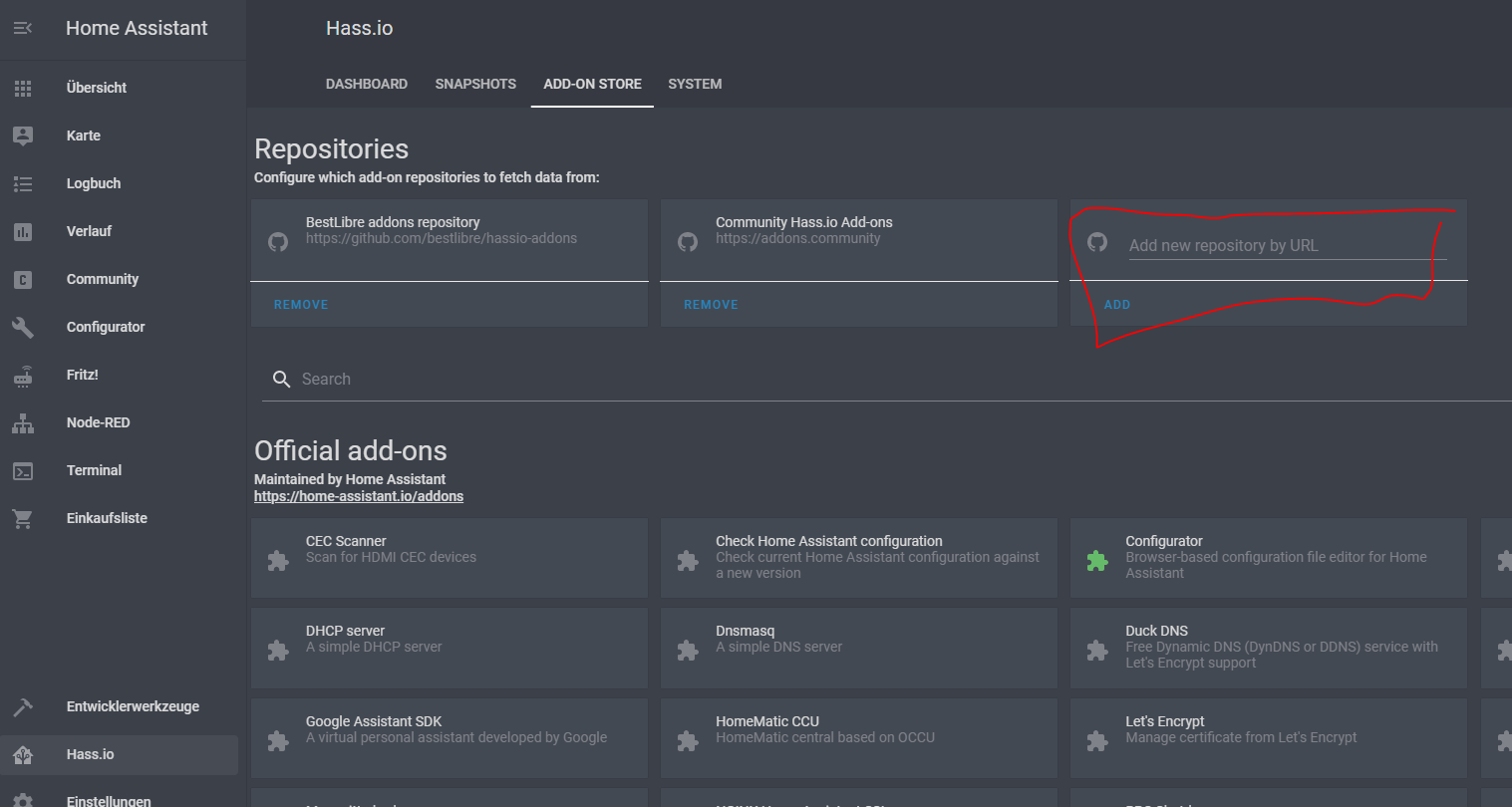Remove the BestLibre addons repository

tap(301, 305)
